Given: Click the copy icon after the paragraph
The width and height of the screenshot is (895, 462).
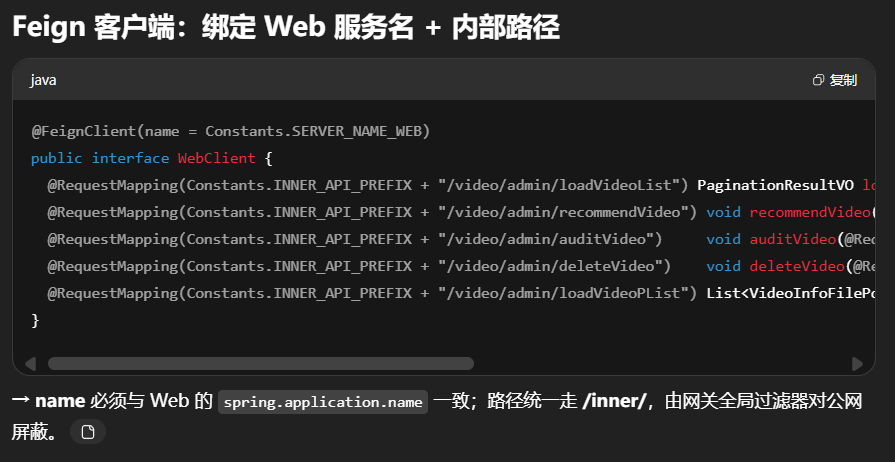Looking at the screenshot, I should 88,432.
